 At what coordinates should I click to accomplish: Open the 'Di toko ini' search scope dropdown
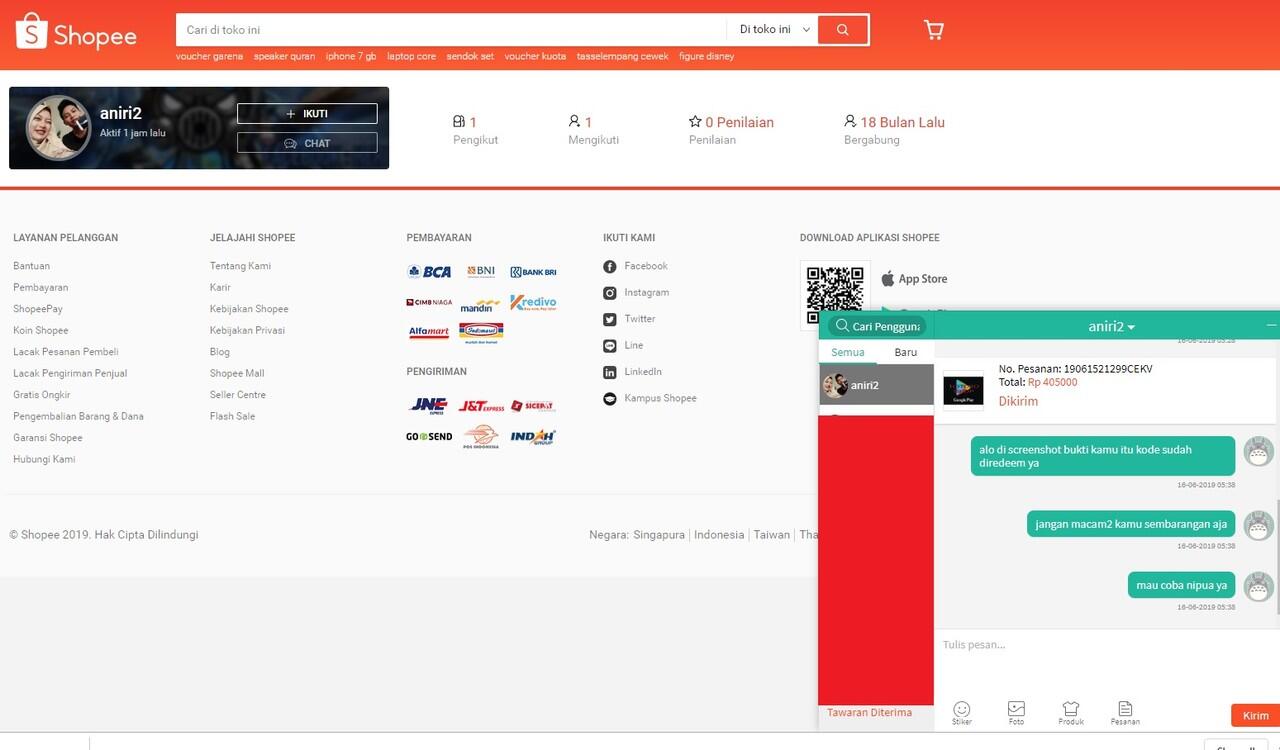click(x=773, y=30)
